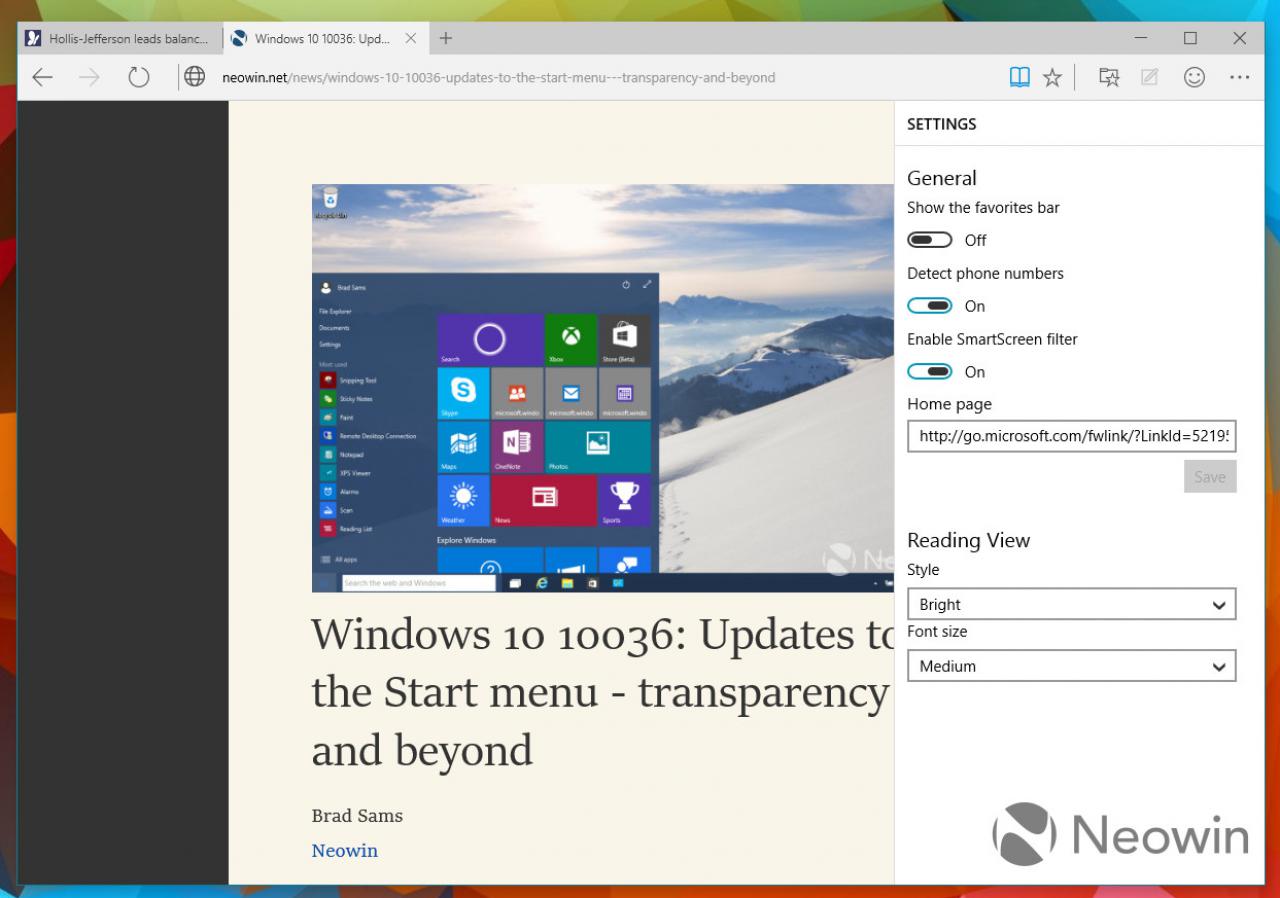Screen dimensions: 1280x898
Task: Open the Neowin link under the author
Action: [x=344, y=850]
